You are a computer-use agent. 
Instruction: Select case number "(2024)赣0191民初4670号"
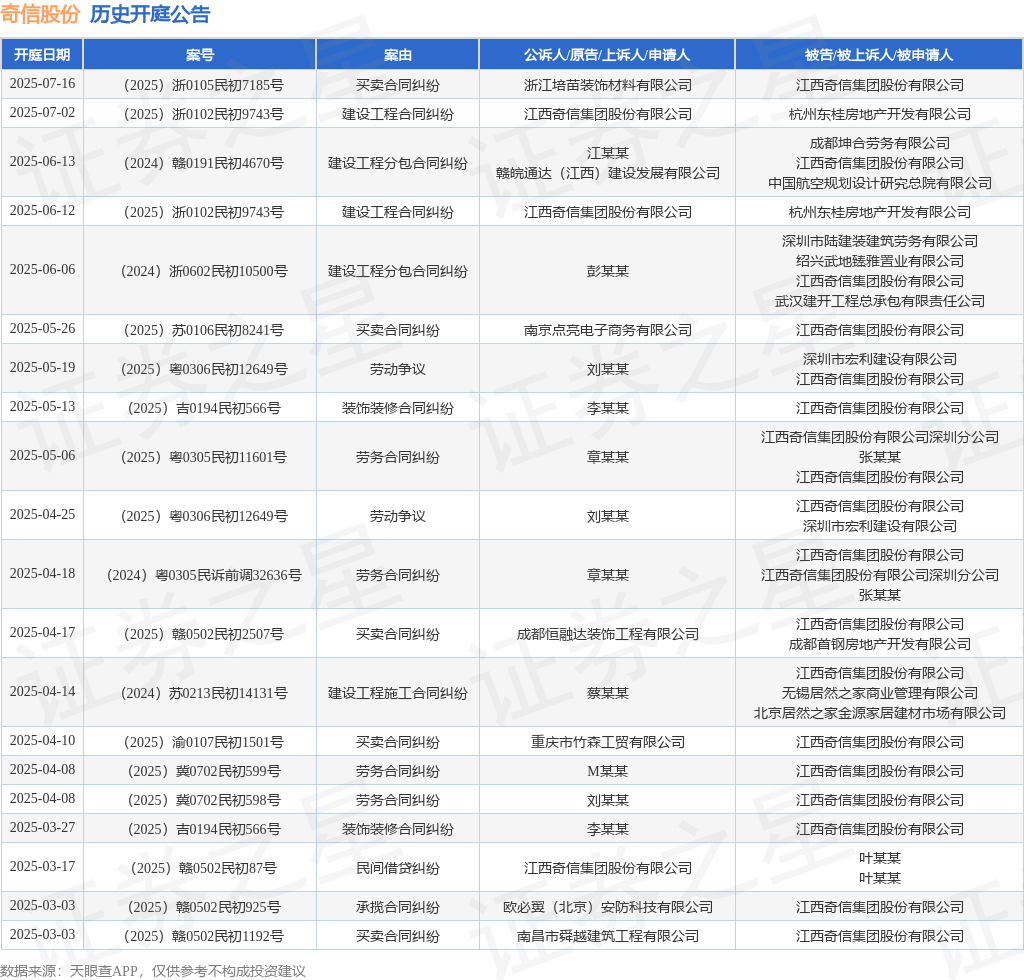tap(204, 163)
